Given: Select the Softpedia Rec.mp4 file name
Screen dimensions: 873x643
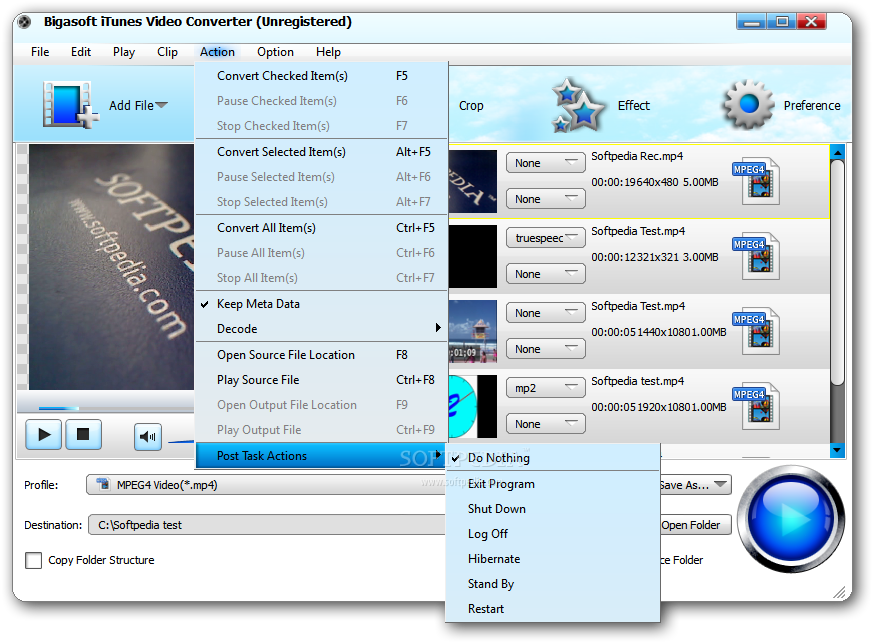Looking at the screenshot, I should [637, 156].
